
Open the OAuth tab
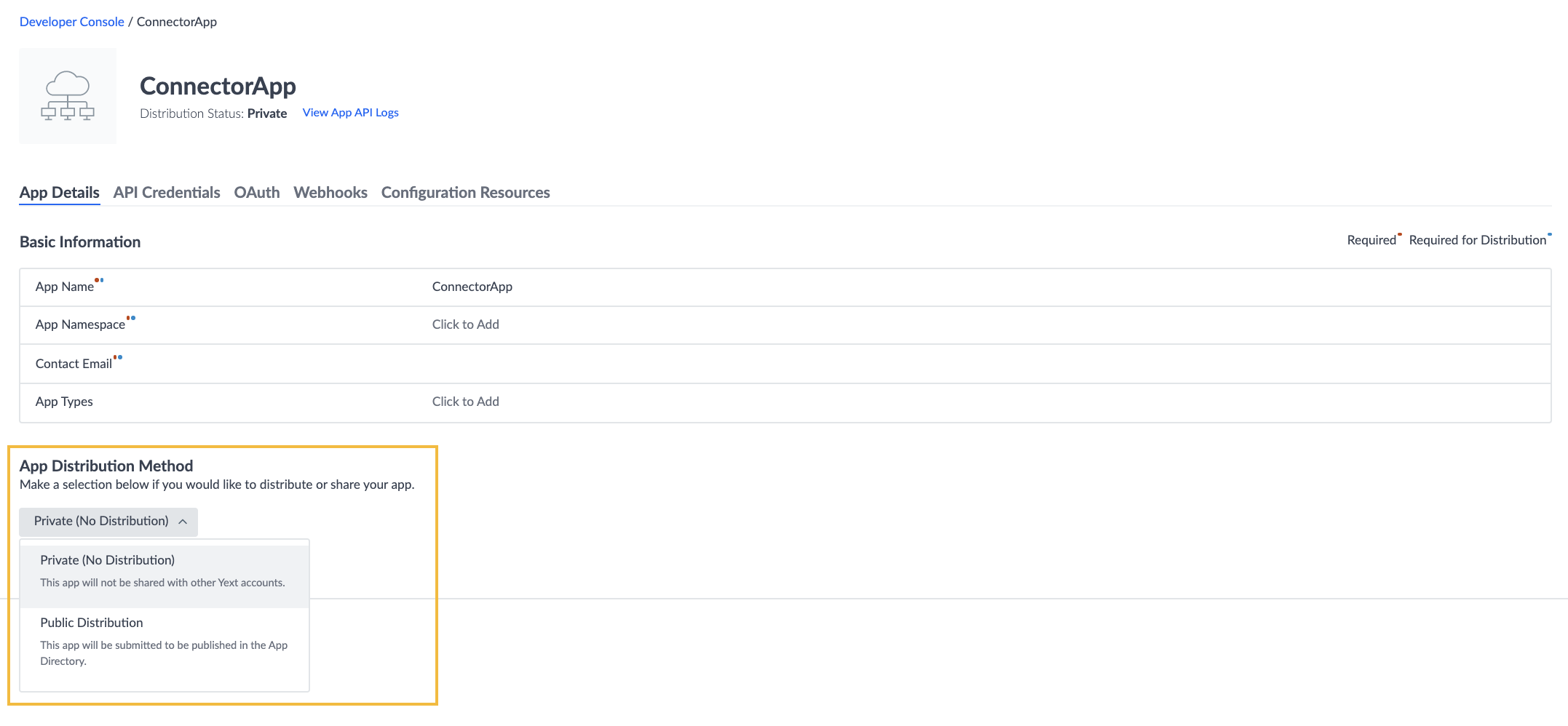tap(257, 193)
